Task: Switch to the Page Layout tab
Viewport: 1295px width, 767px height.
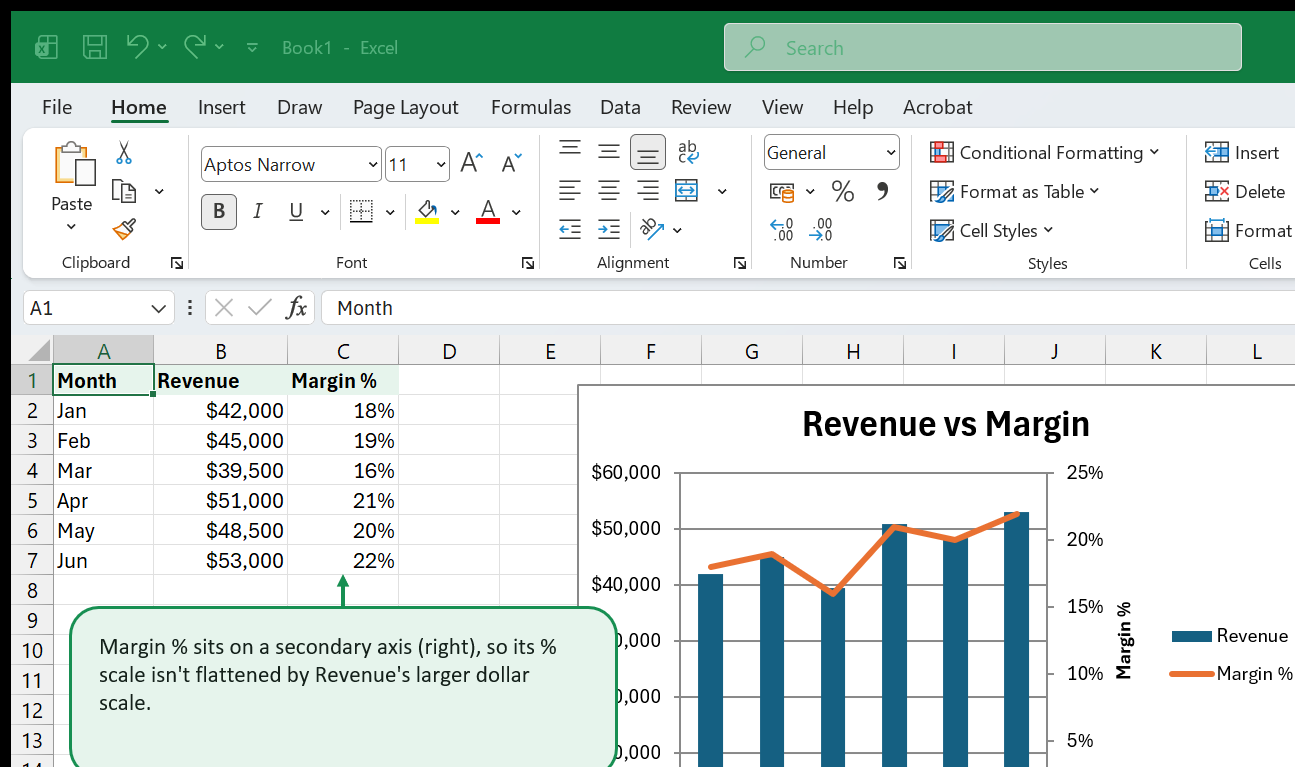Action: click(406, 107)
